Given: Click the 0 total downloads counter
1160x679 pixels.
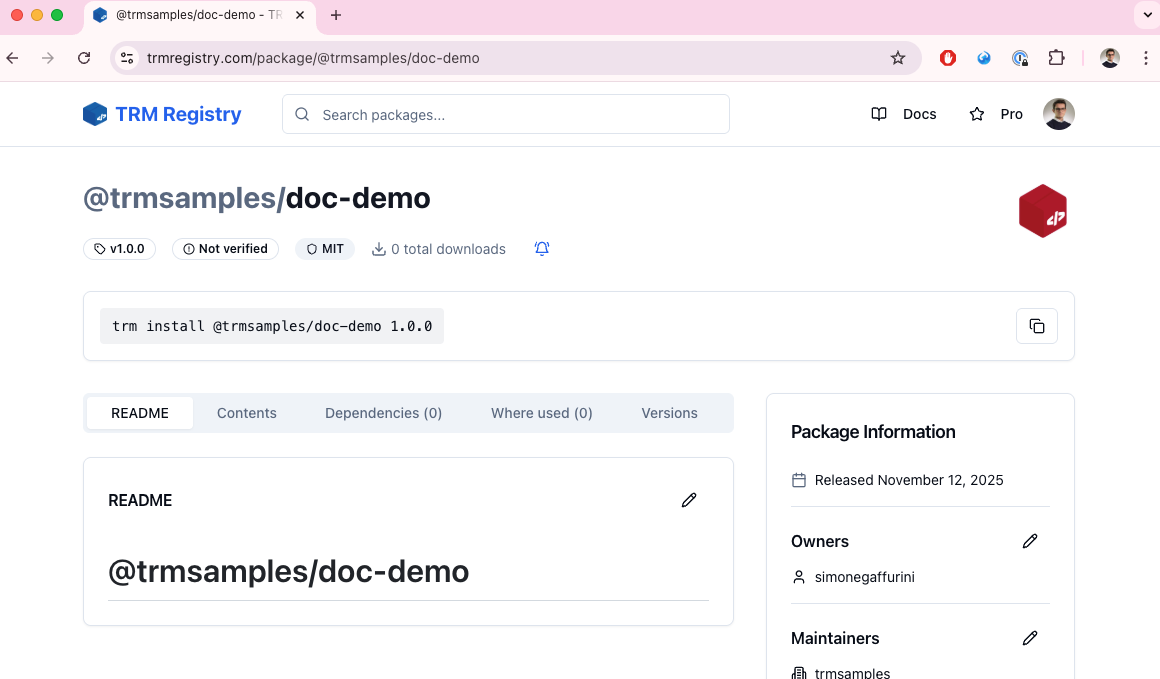Looking at the screenshot, I should click(448, 249).
